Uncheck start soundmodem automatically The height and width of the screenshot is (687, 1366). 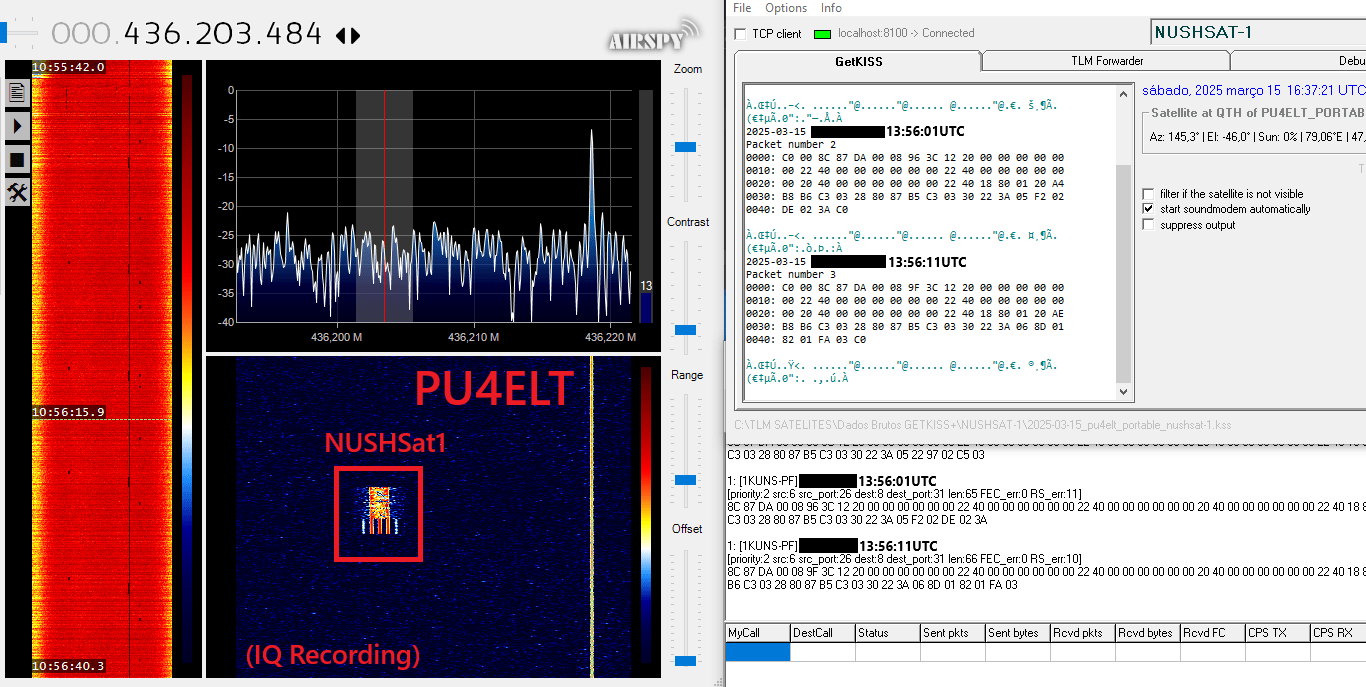tap(1149, 209)
